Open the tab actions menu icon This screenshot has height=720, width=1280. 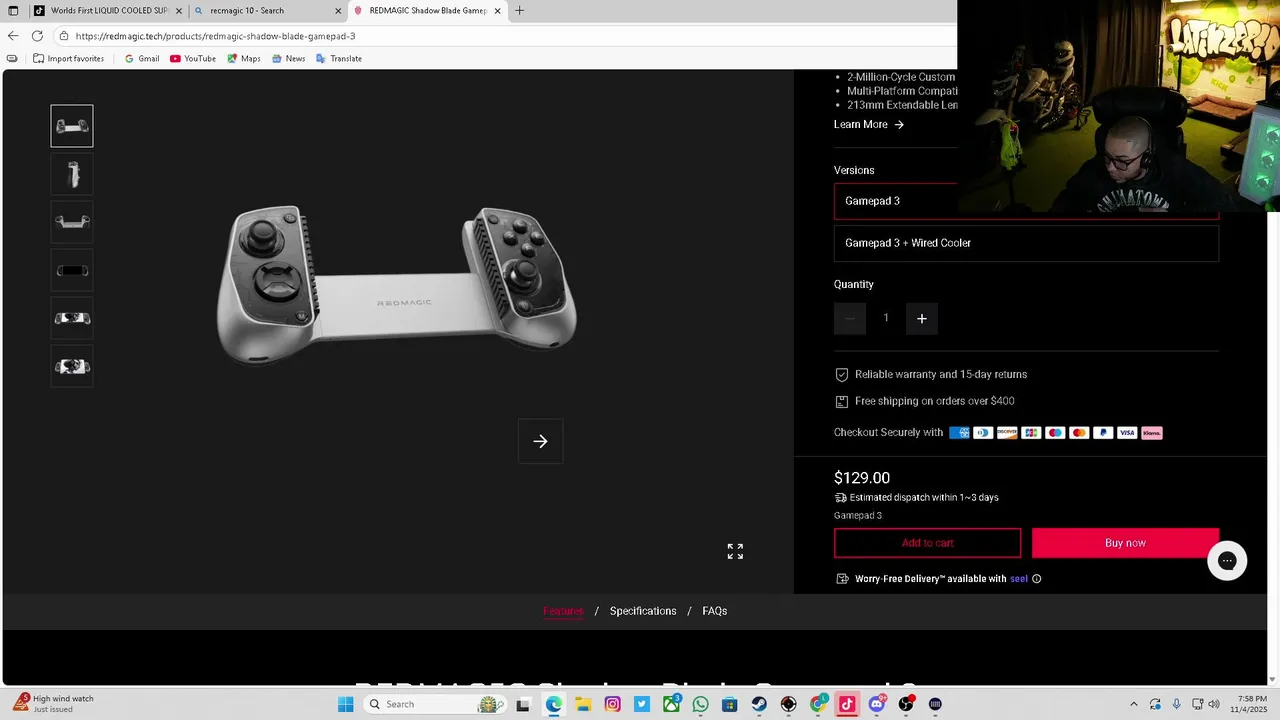pyautogui.click(x=13, y=11)
